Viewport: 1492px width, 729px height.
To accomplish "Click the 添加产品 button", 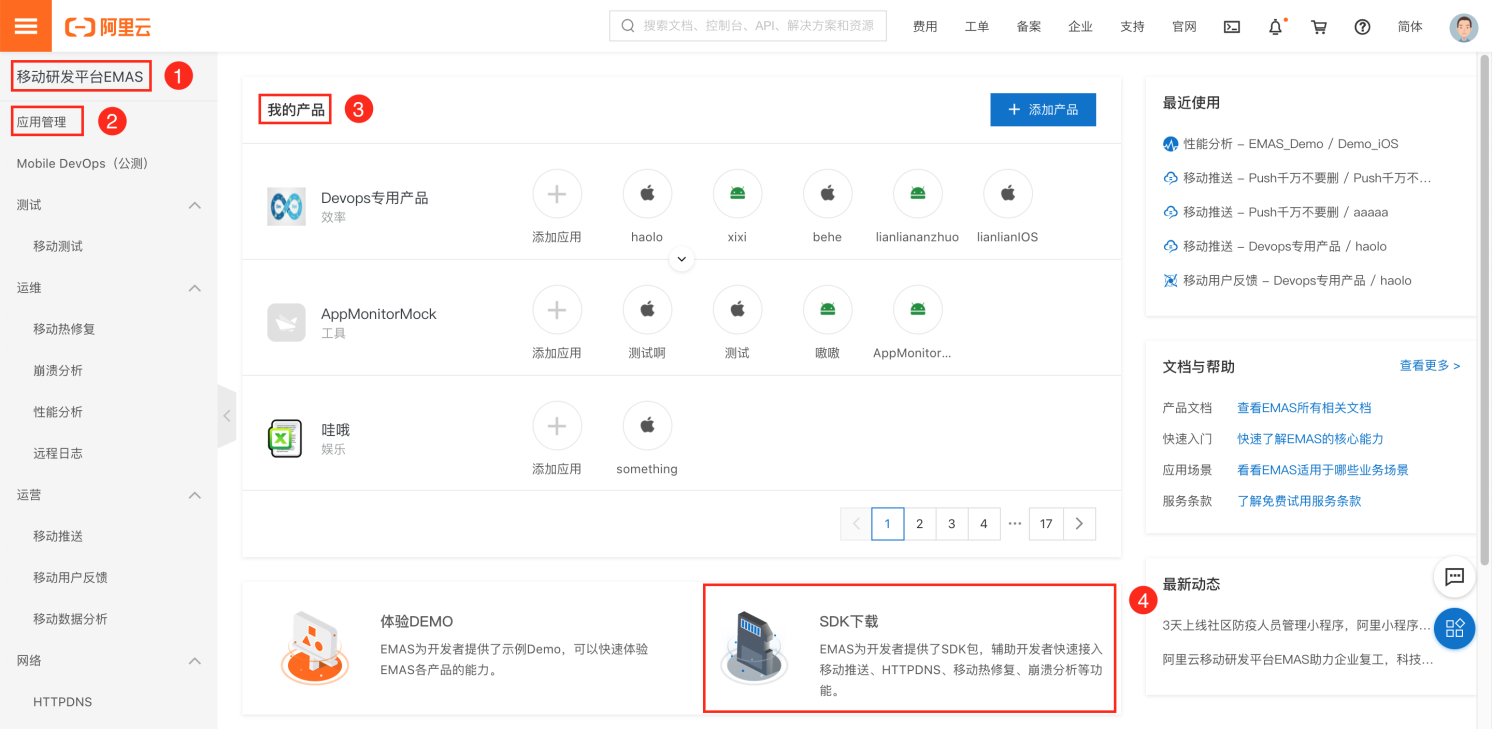I will point(1043,110).
